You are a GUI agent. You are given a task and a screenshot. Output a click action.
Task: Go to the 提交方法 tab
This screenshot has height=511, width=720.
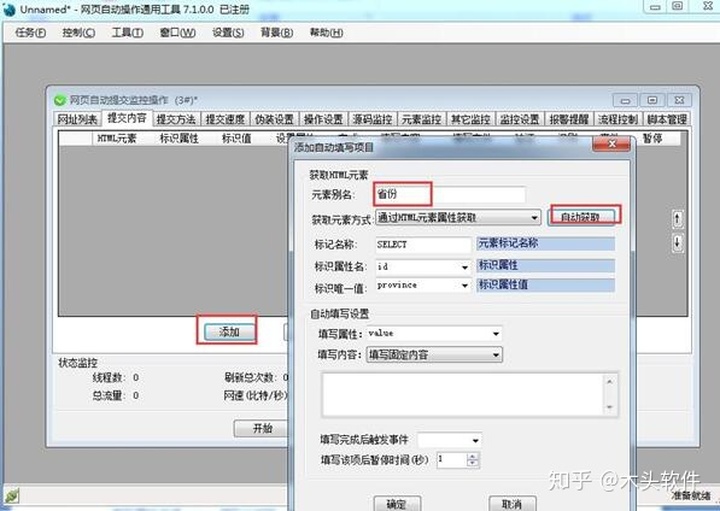pos(176,119)
